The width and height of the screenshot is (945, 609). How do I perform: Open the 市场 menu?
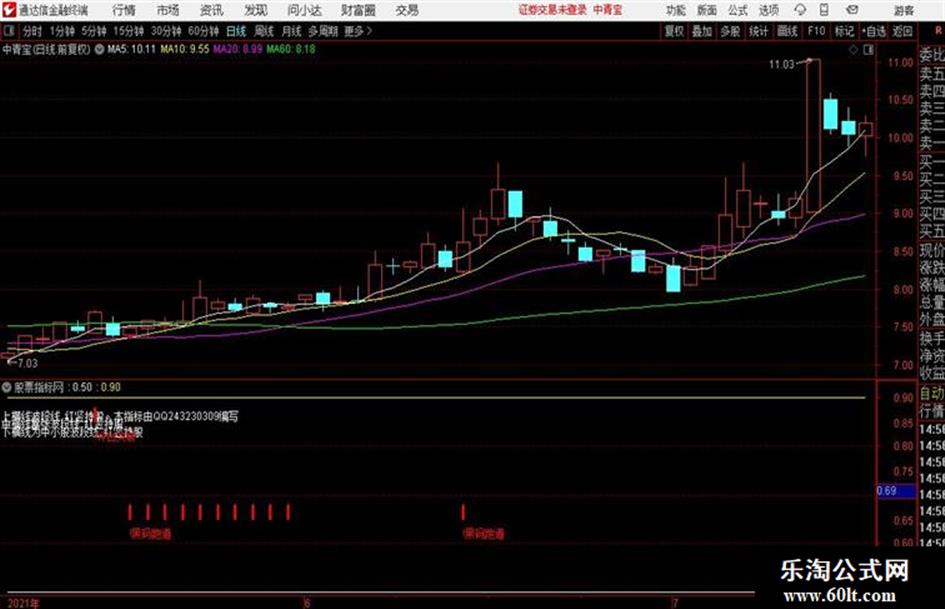[168, 10]
